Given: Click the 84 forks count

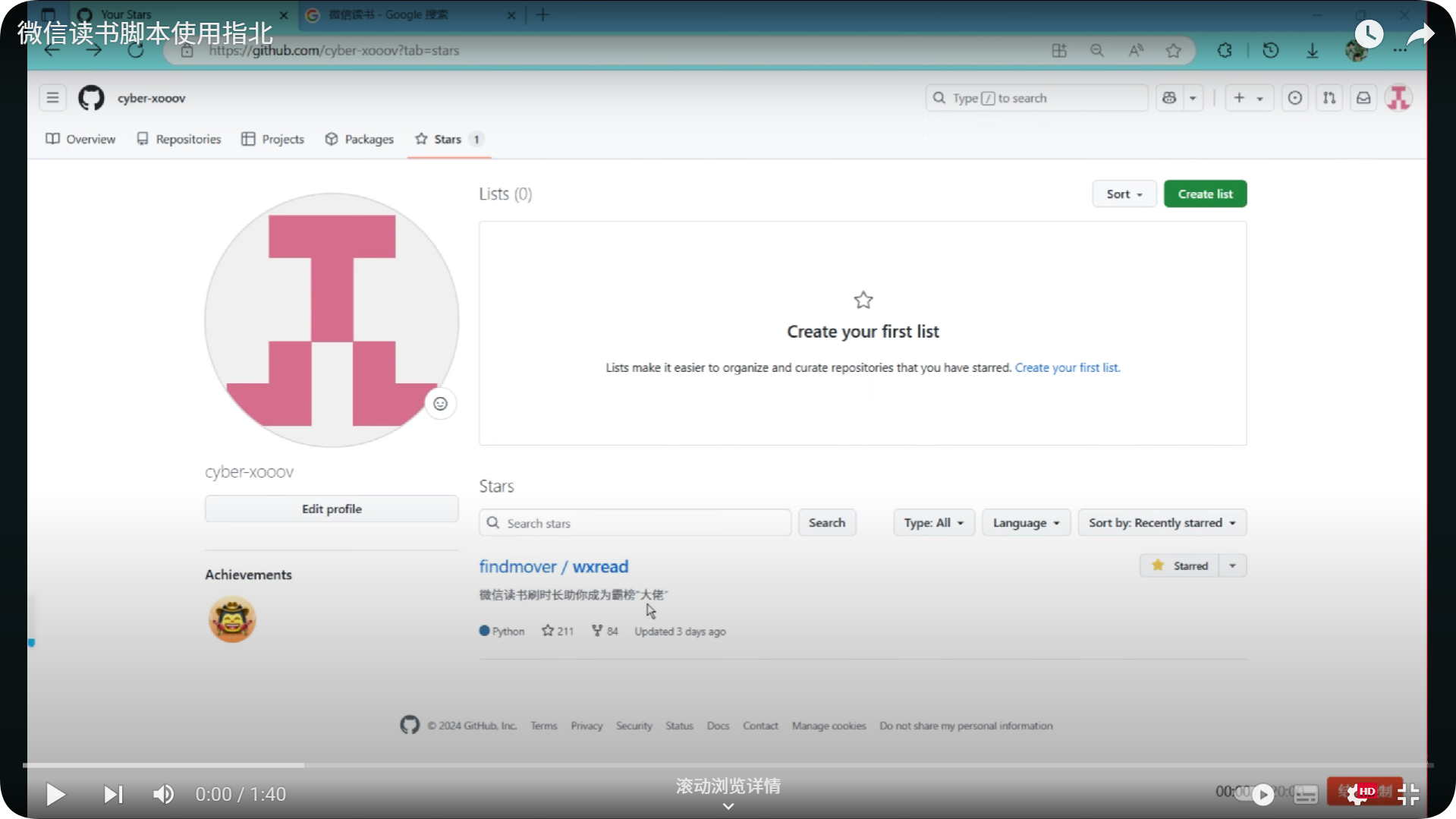Looking at the screenshot, I should (x=605, y=632).
